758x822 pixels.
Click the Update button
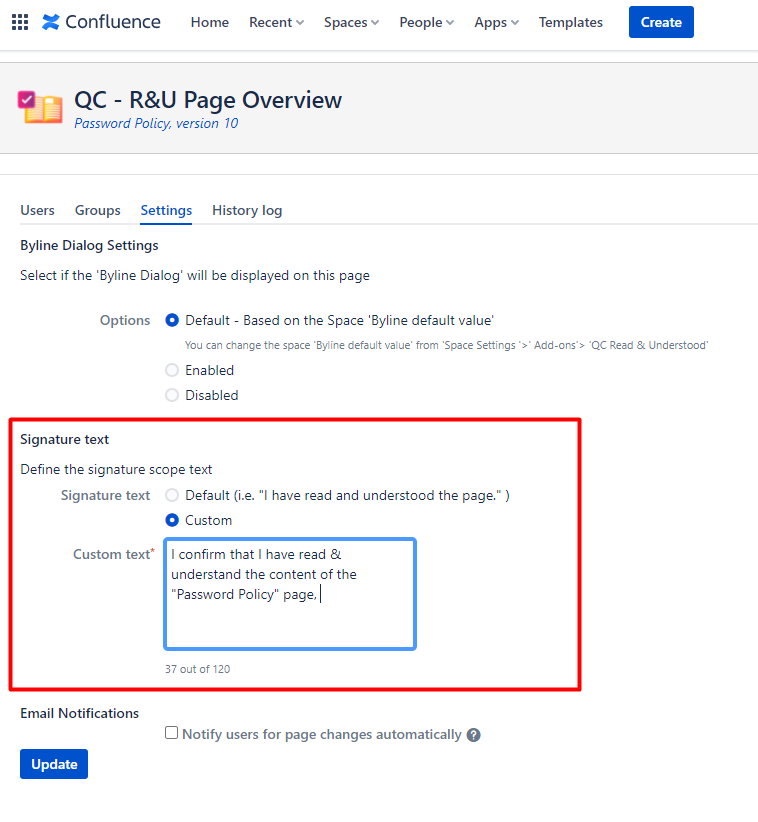point(54,764)
